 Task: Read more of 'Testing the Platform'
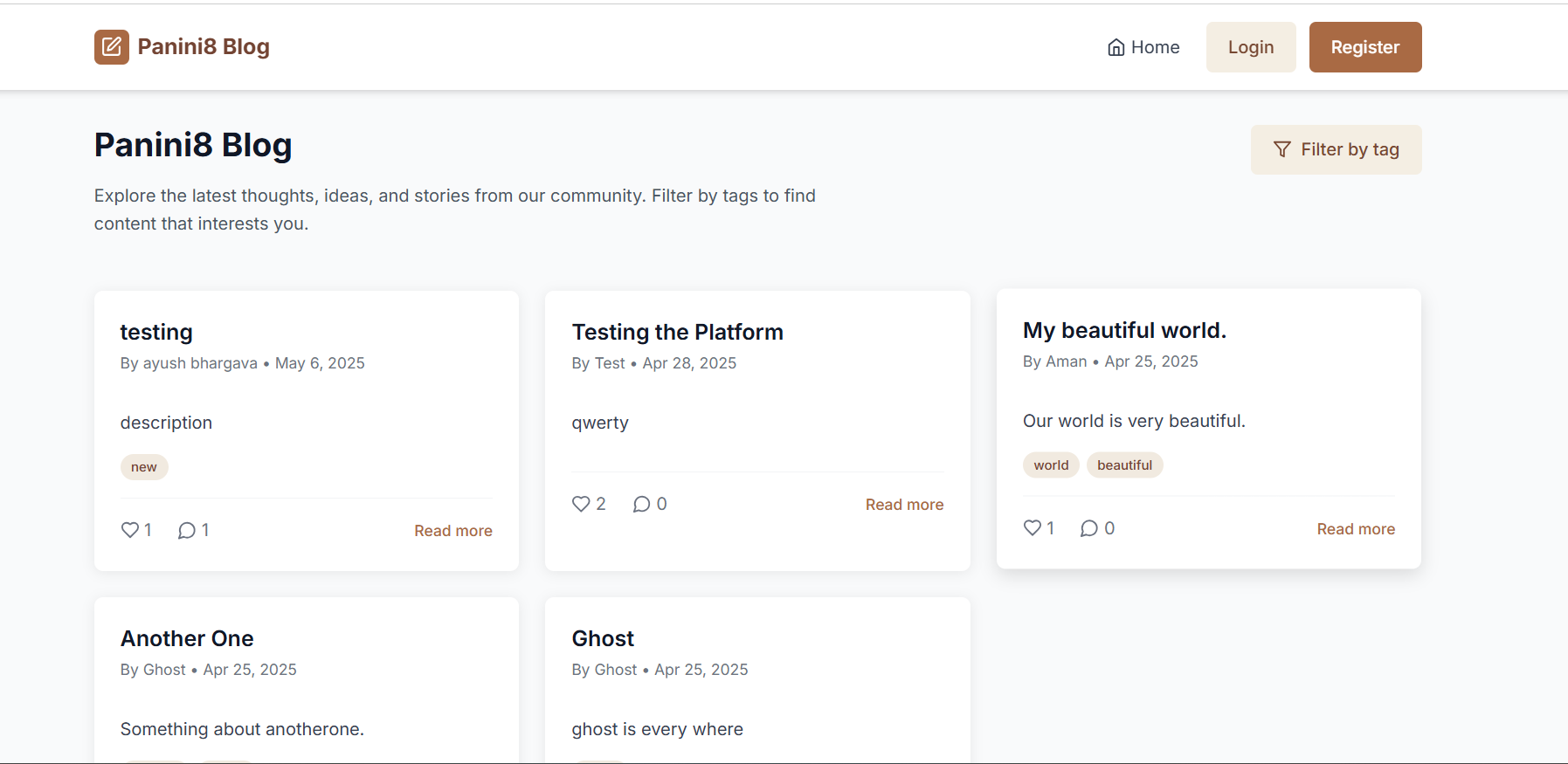pyautogui.click(x=904, y=505)
